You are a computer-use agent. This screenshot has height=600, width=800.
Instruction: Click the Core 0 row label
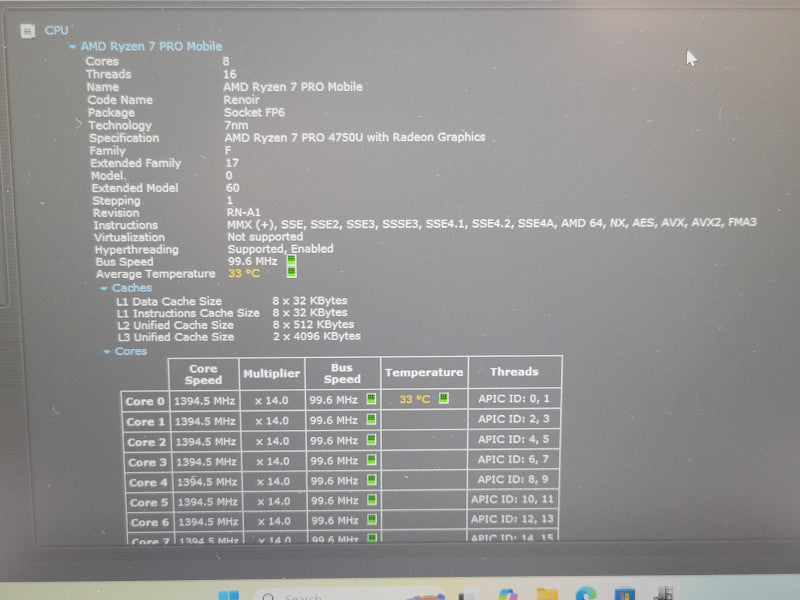click(145, 402)
